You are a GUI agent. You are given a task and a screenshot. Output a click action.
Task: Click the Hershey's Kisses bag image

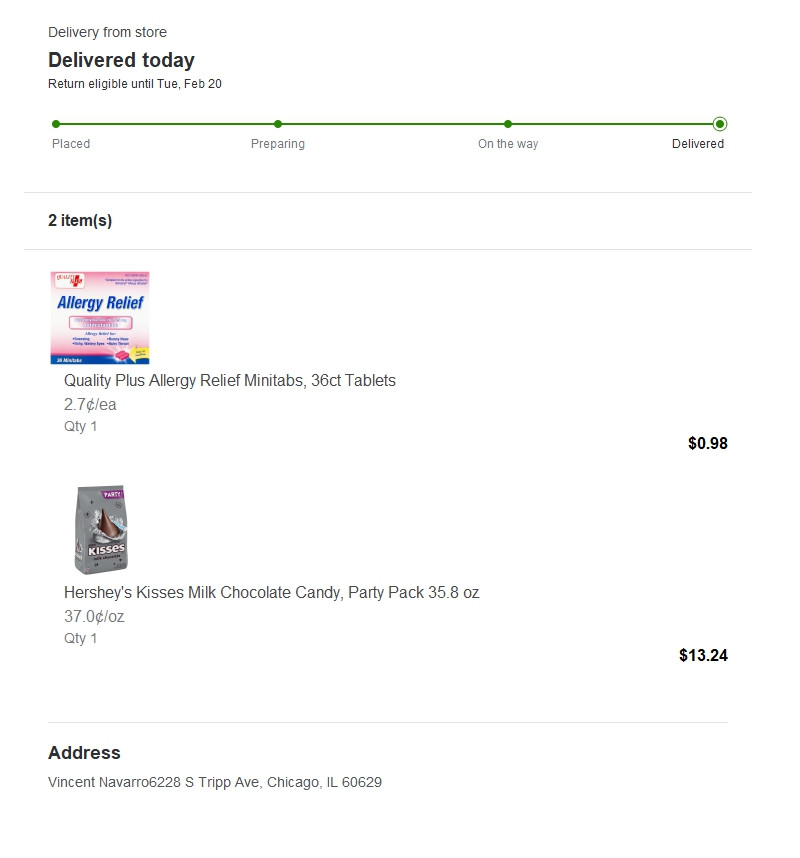(x=101, y=530)
